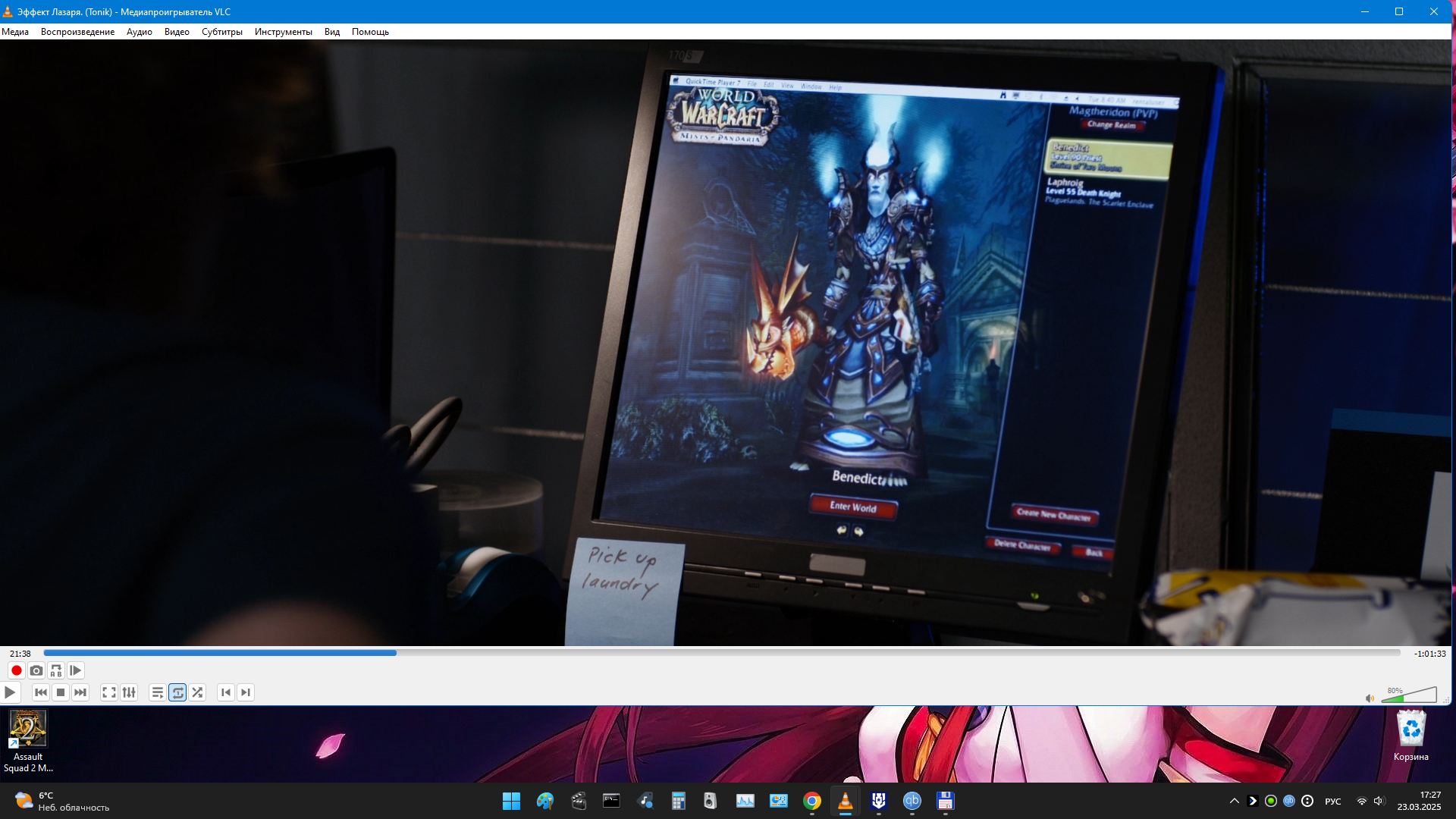Open the speaker app on taskbar

tap(711, 801)
